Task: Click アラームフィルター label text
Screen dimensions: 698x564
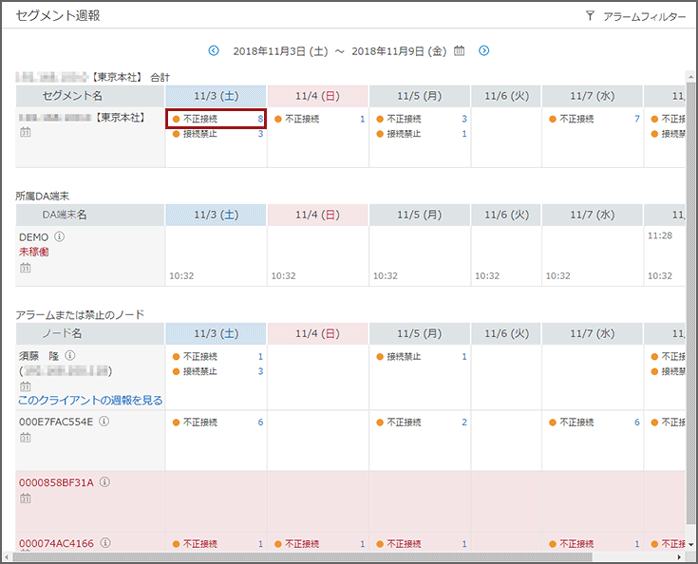Action: (644, 16)
